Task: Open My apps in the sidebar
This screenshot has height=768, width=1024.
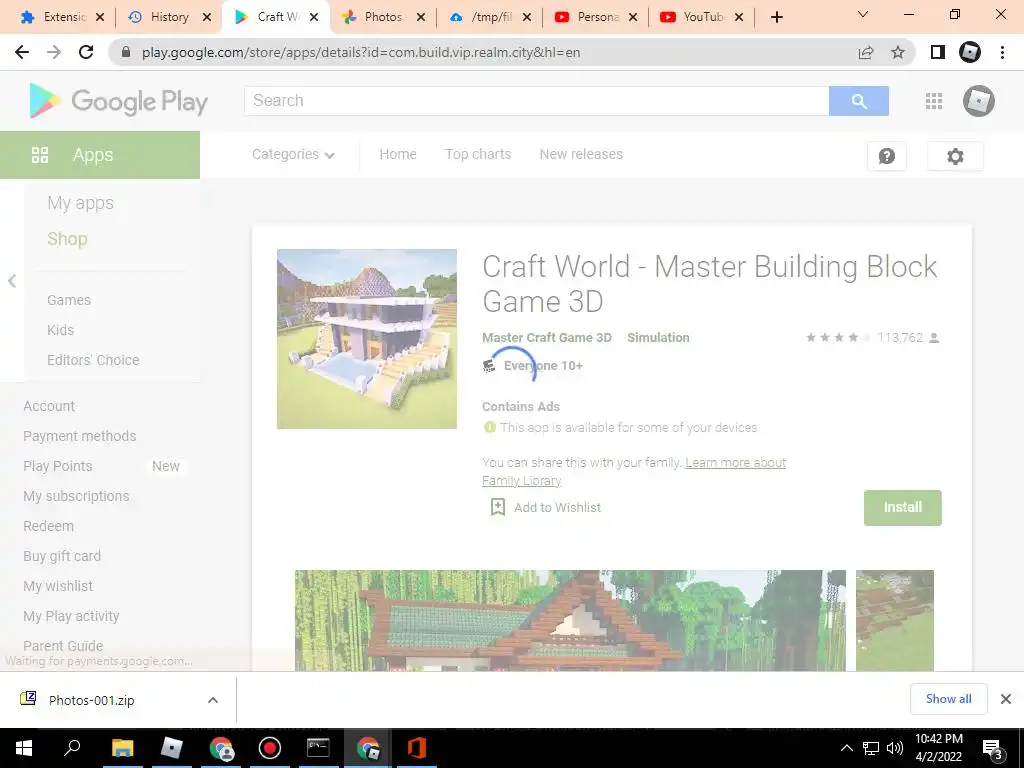Action: 80,203
